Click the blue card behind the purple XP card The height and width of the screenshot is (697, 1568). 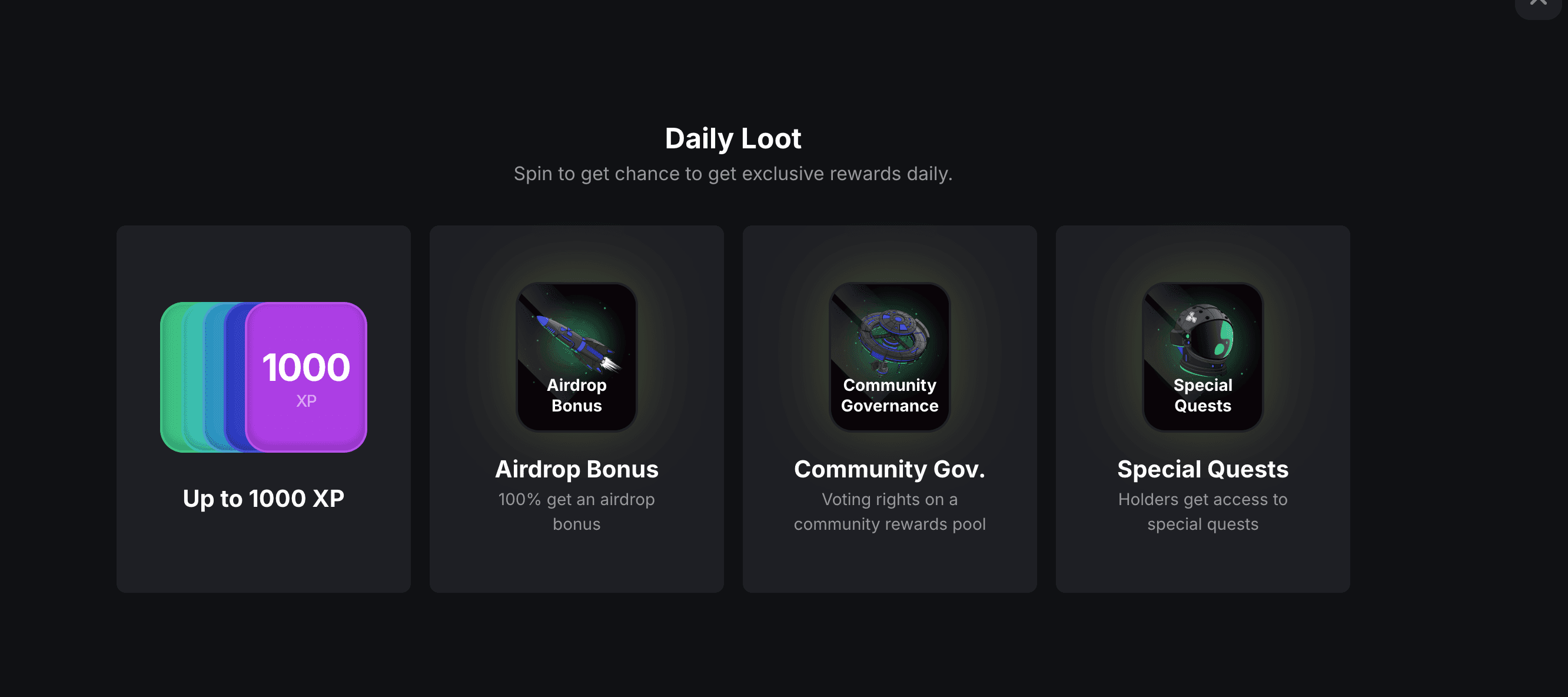point(235,377)
